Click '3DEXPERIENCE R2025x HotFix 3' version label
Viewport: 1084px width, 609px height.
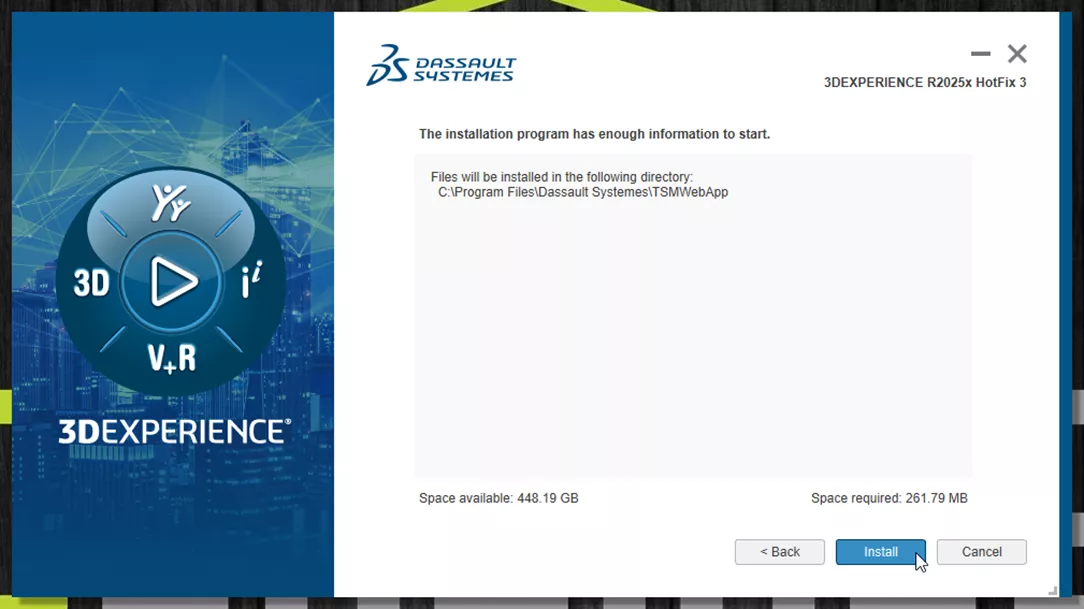pos(925,82)
